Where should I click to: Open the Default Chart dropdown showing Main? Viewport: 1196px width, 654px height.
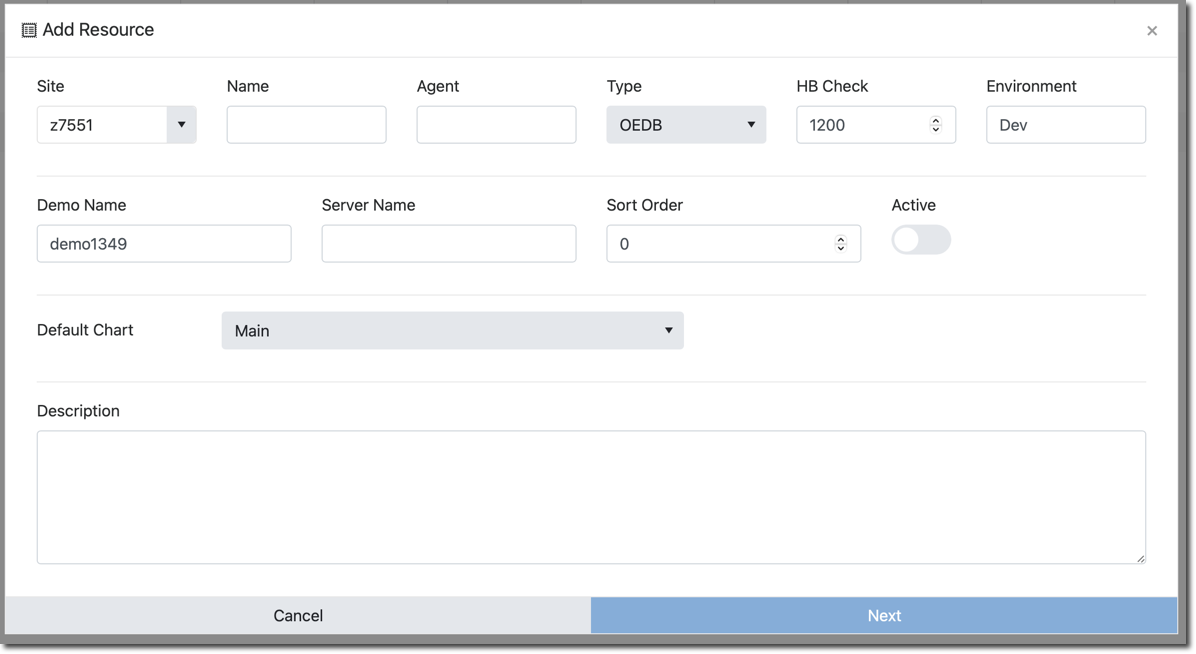point(453,330)
